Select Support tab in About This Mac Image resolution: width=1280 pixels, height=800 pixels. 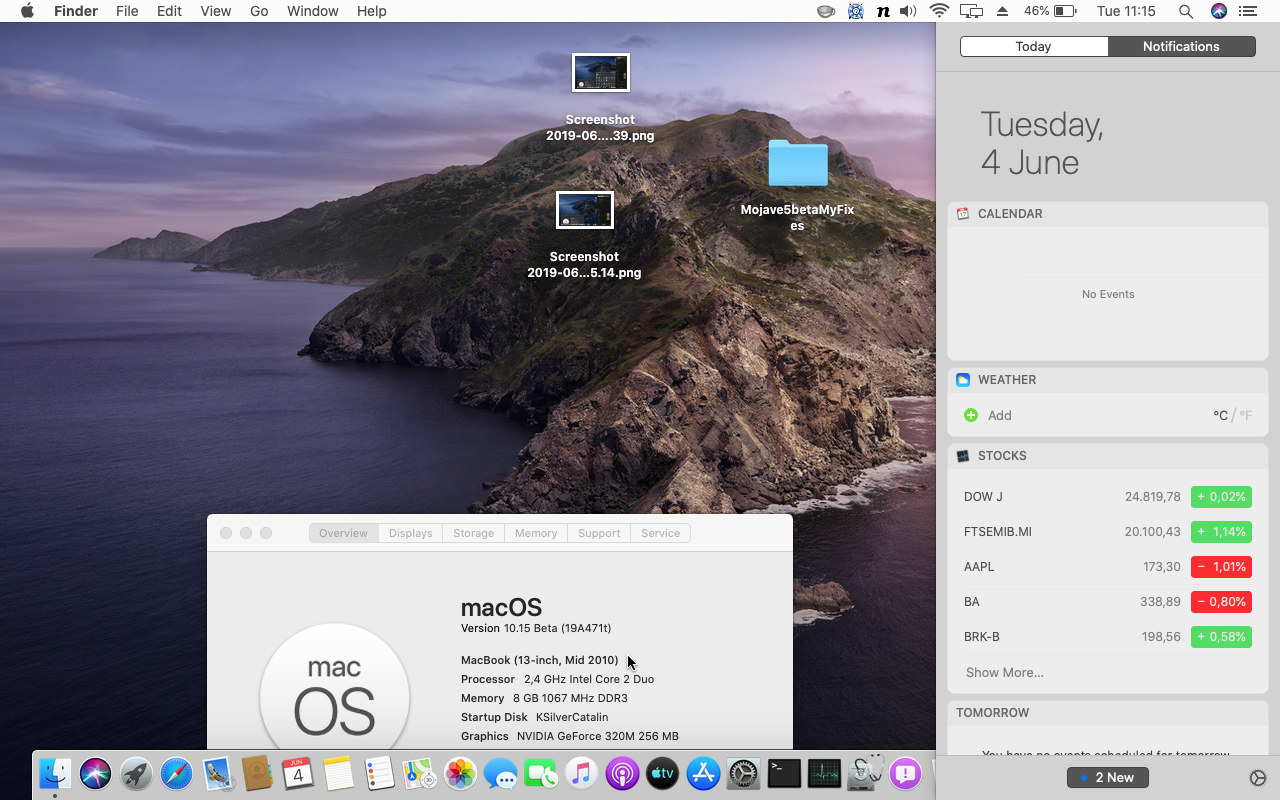click(599, 533)
